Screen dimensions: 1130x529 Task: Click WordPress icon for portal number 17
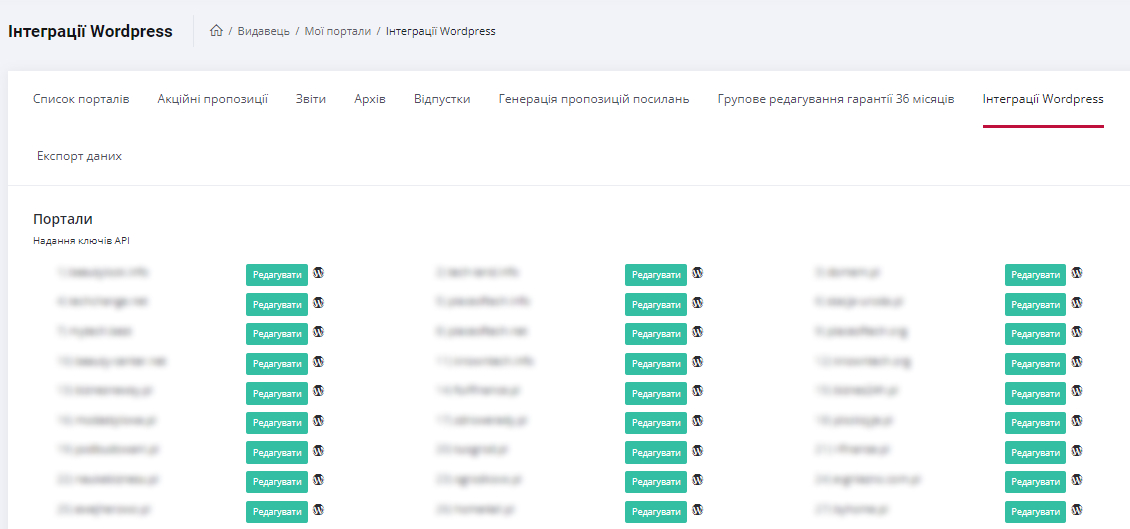point(698,421)
